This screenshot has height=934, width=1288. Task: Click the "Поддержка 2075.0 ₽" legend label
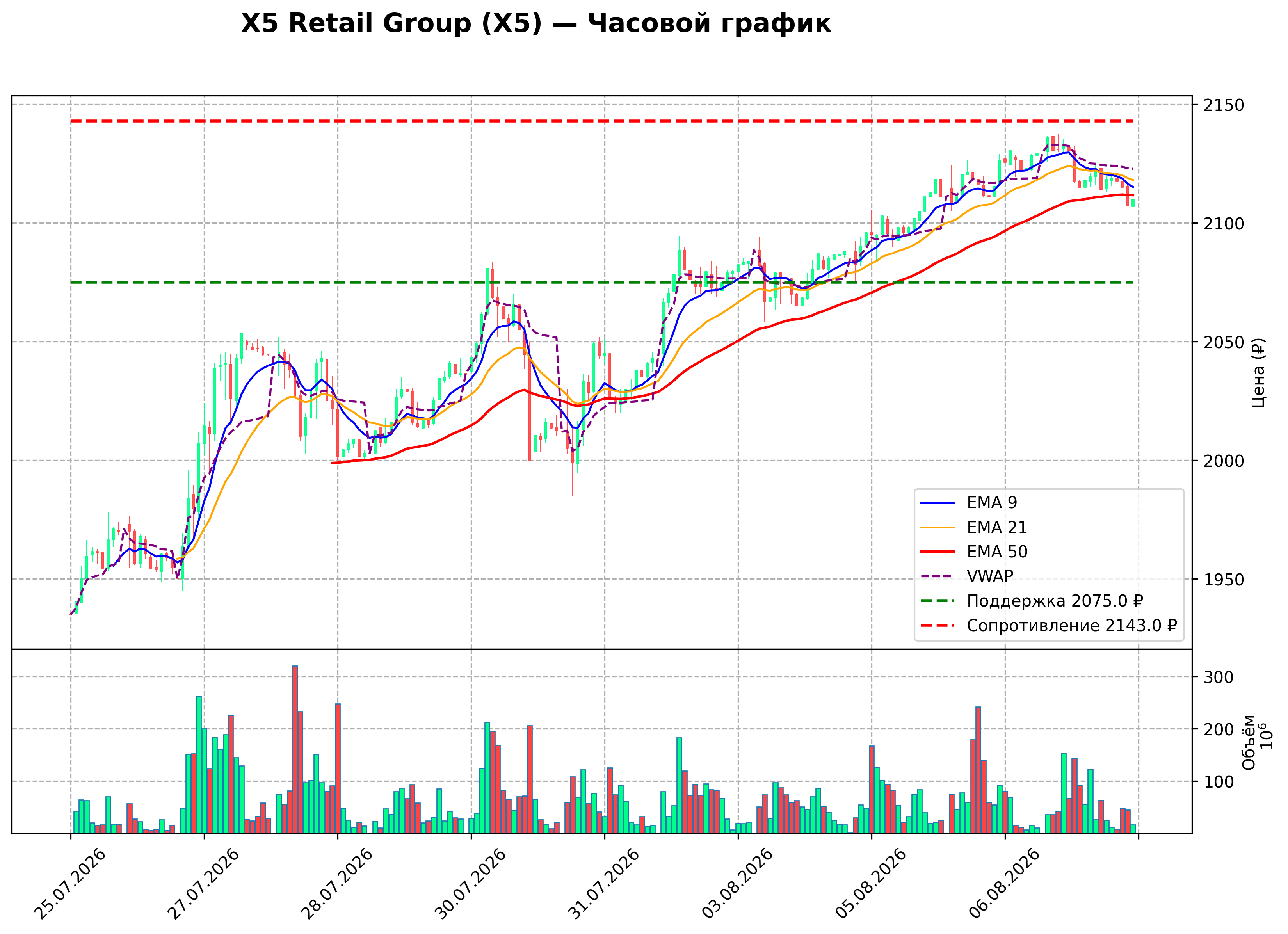point(1055,601)
